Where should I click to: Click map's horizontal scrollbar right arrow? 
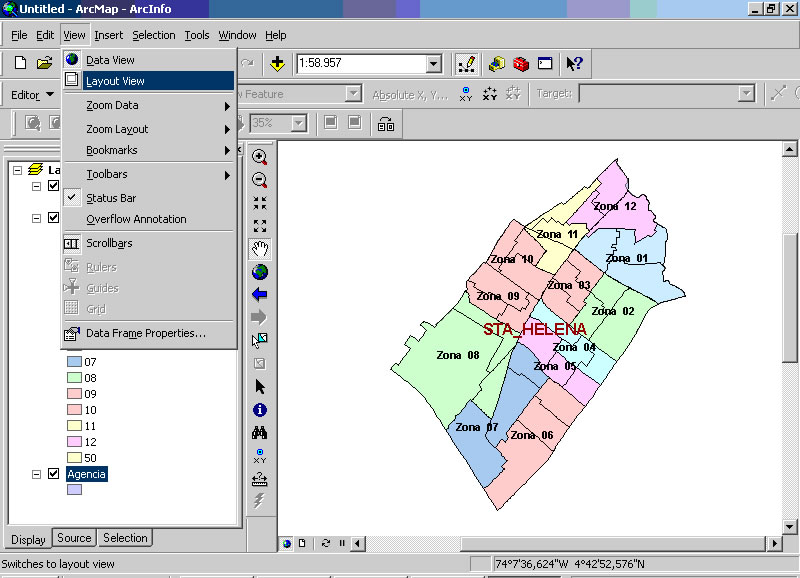click(774, 544)
